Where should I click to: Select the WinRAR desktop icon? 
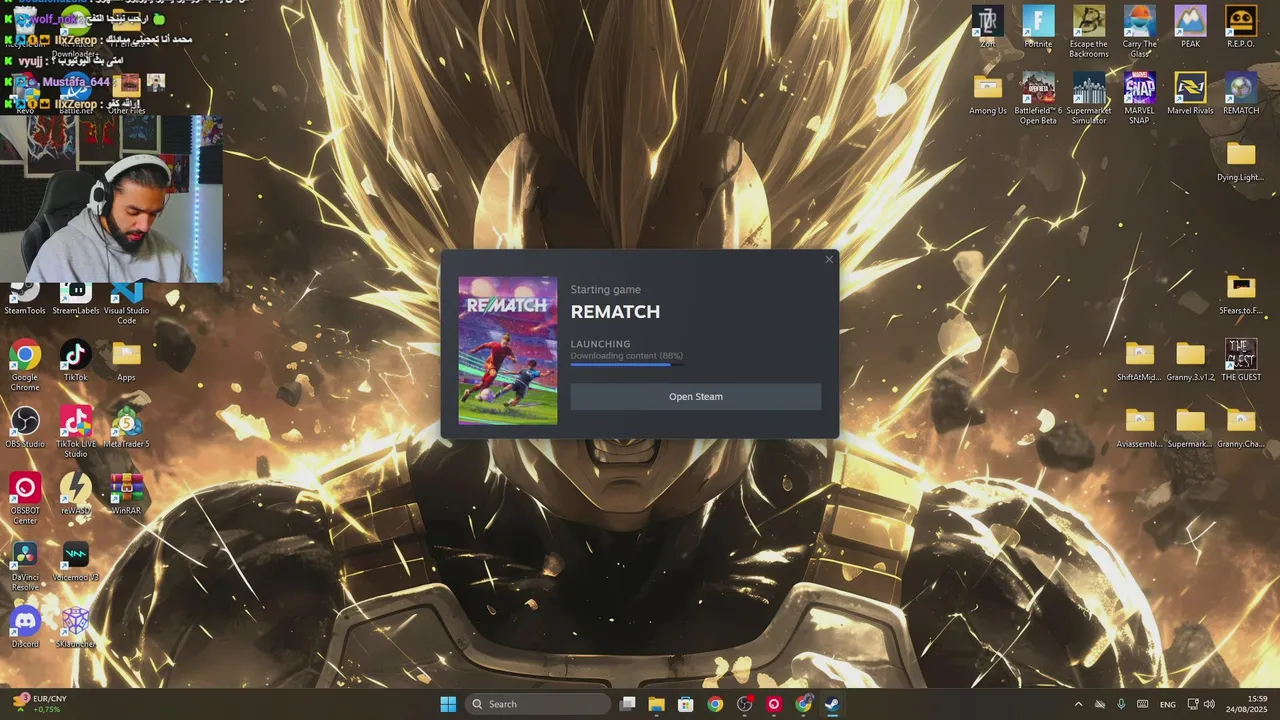click(126, 494)
